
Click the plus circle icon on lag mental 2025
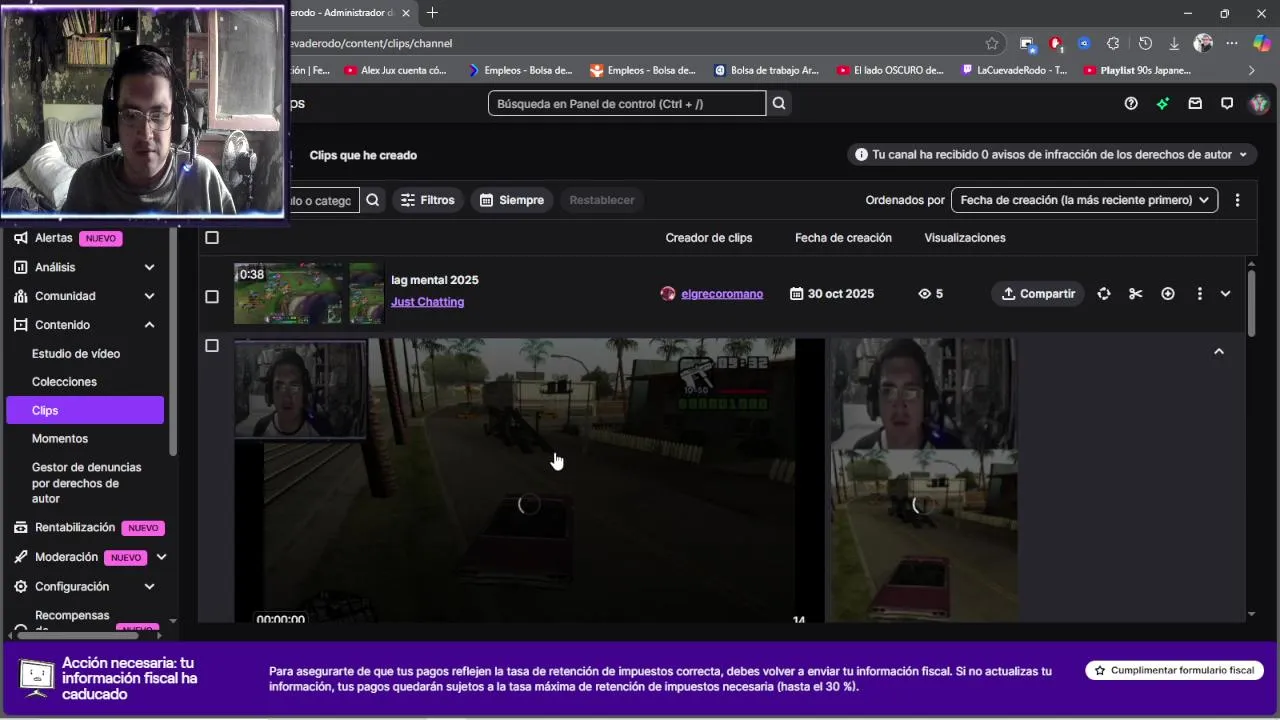click(1168, 294)
